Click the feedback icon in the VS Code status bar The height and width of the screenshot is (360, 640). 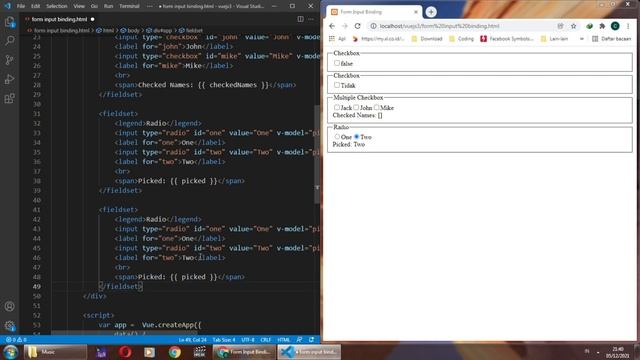click(x=300, y=340)
